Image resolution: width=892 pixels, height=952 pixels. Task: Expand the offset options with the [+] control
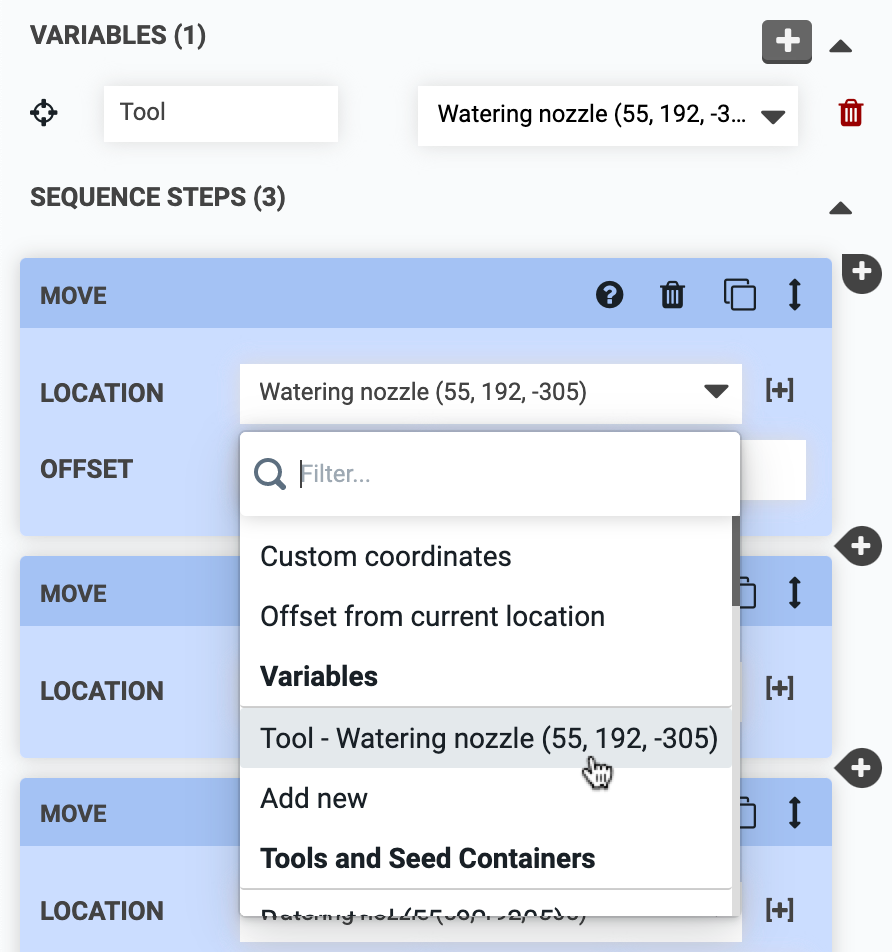coord(779,392)
